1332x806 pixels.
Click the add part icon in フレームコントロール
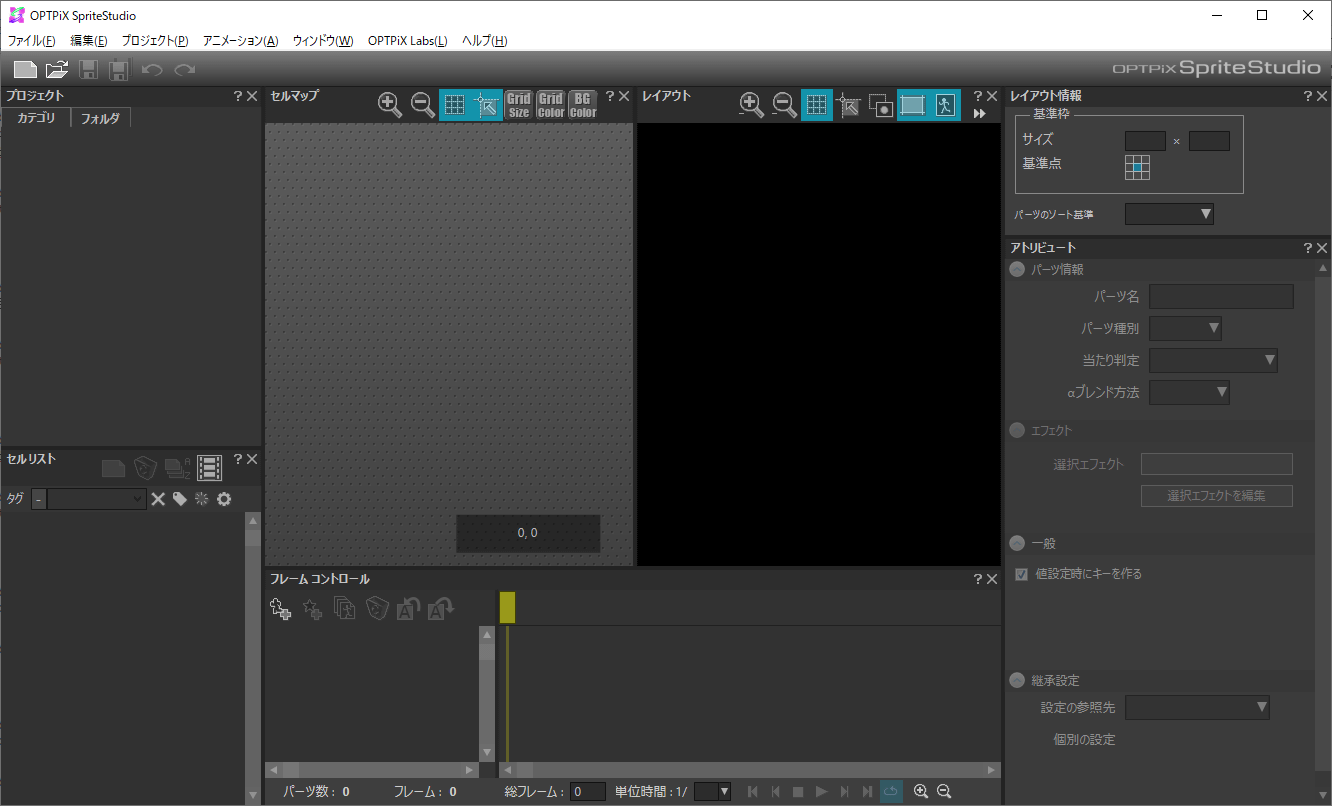tap(281, 608)
